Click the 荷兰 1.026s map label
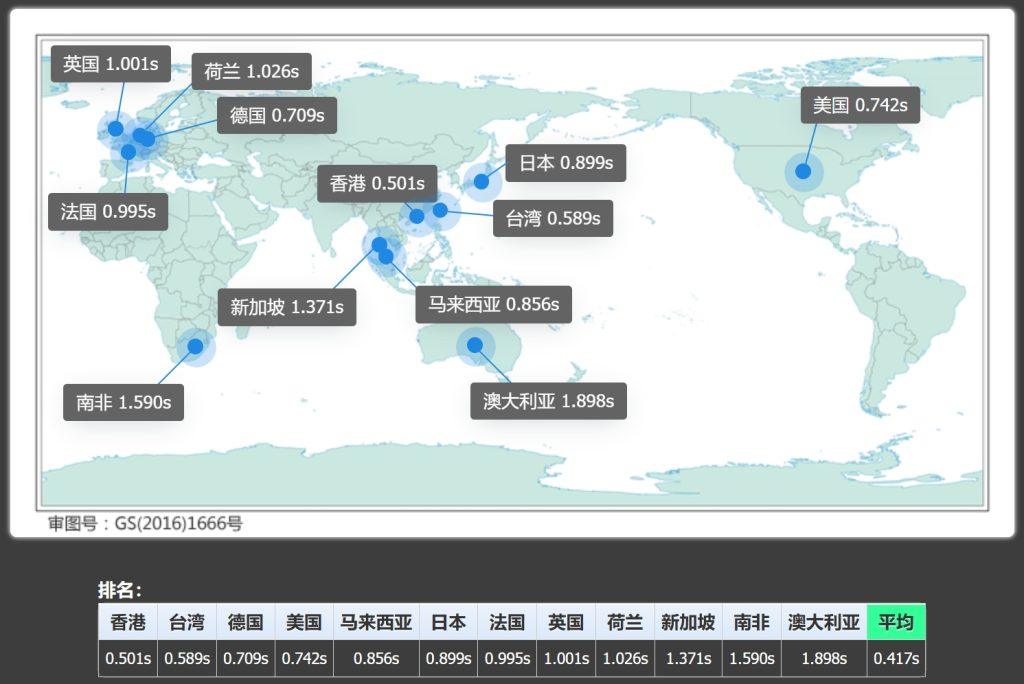This screenshot has height=684, width=1024. click(x=251, y=71)
